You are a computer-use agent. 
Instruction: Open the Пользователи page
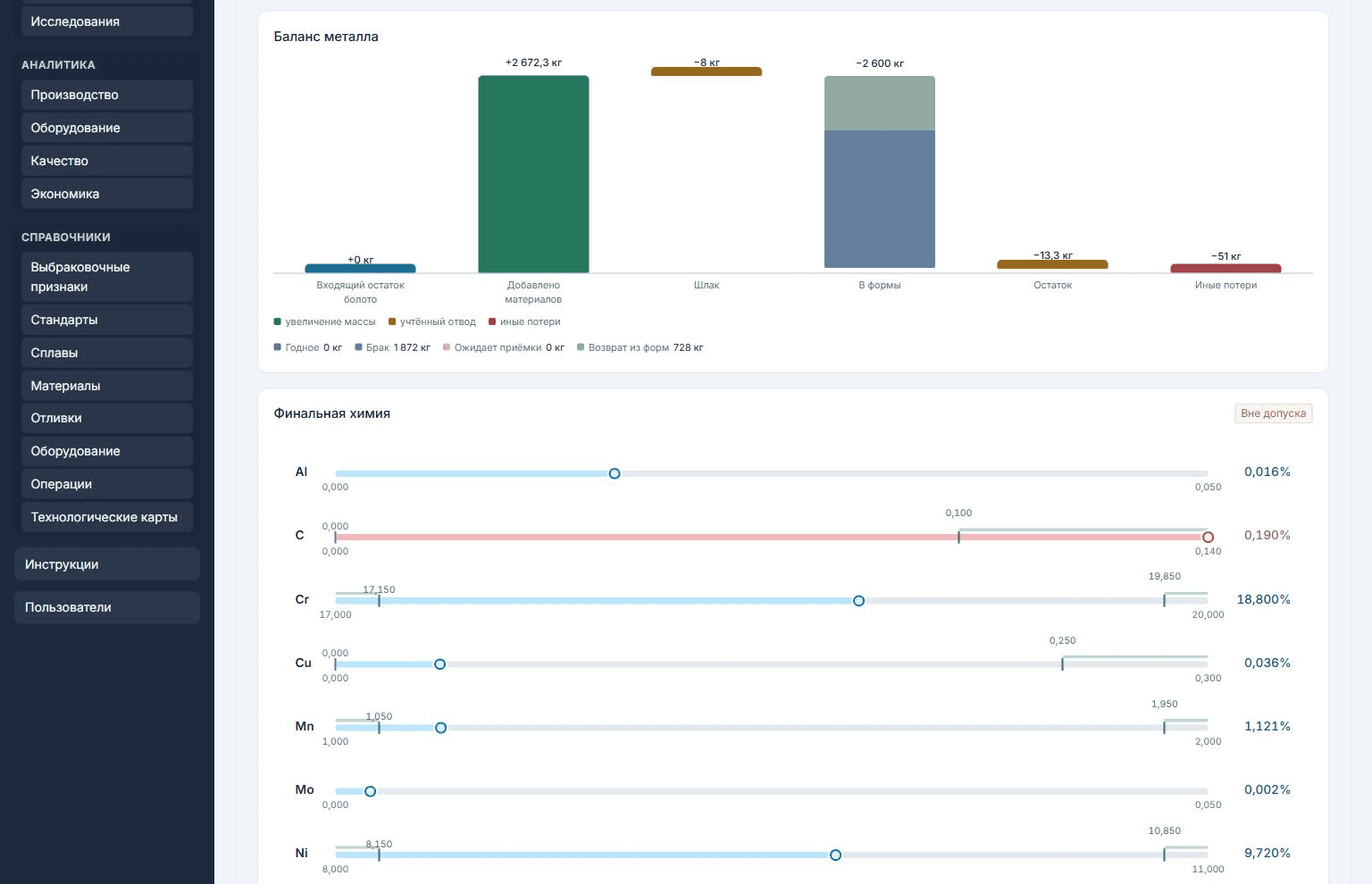tap(107, 607)
